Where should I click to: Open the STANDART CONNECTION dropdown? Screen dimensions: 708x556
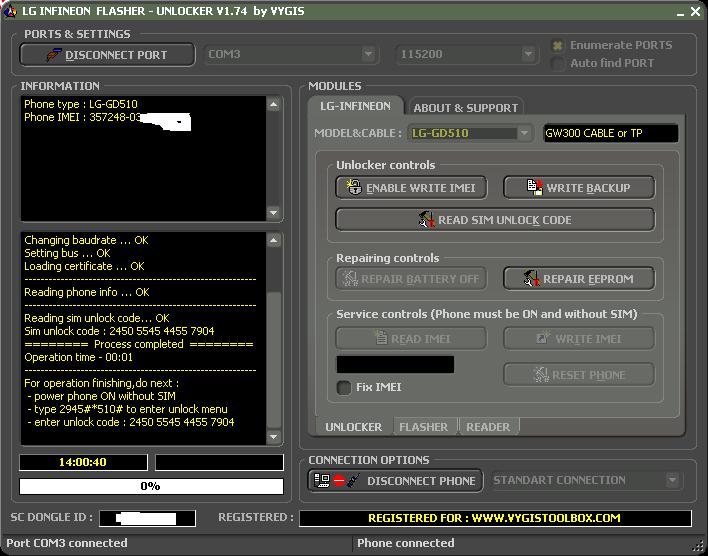672,480
